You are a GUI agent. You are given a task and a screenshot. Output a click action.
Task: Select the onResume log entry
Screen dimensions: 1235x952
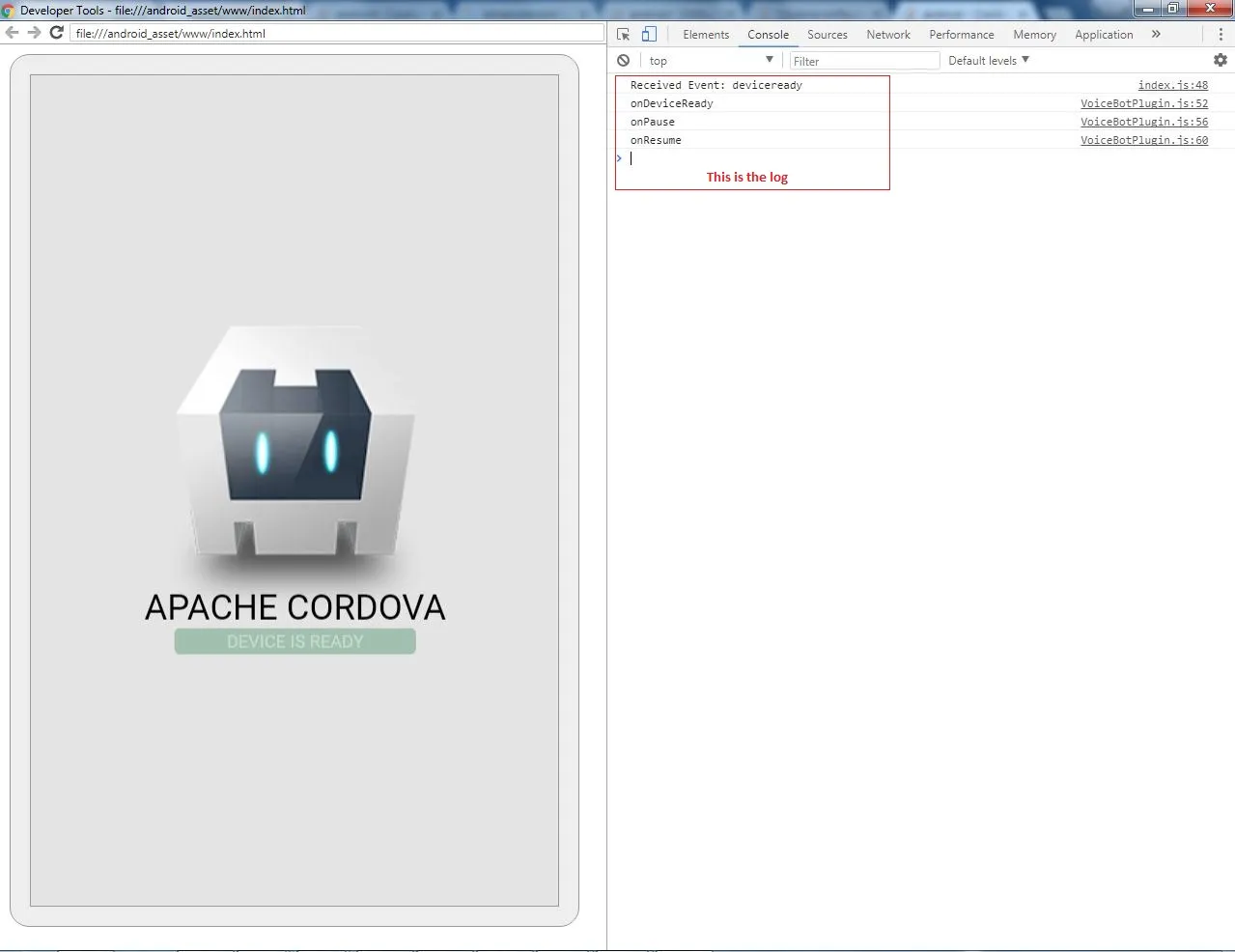pyautogui.click(x=656, y=140)
